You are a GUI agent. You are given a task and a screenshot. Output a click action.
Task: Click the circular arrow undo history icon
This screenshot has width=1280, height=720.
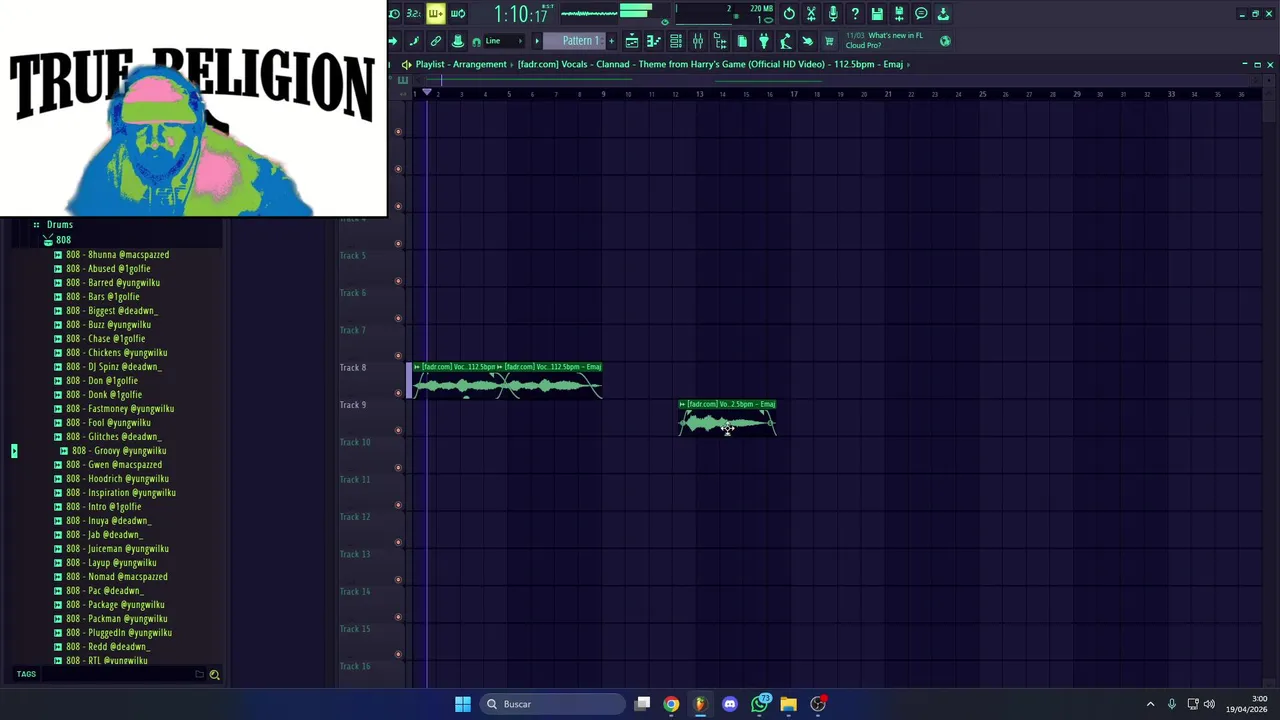(789, 14)
